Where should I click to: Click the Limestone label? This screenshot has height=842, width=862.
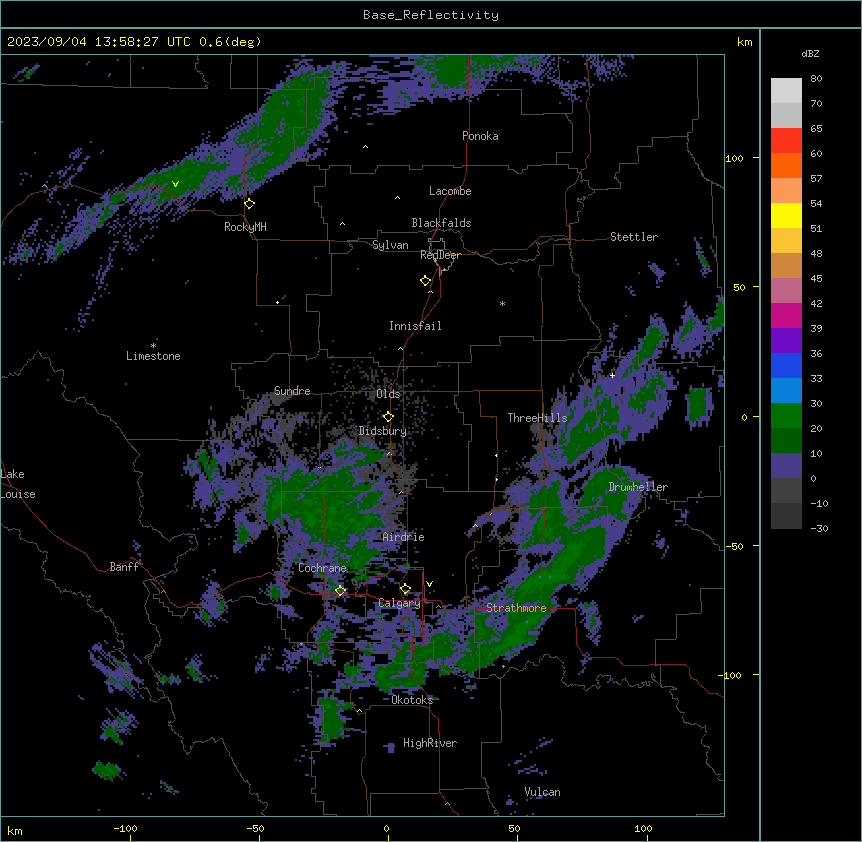point(153,356)
